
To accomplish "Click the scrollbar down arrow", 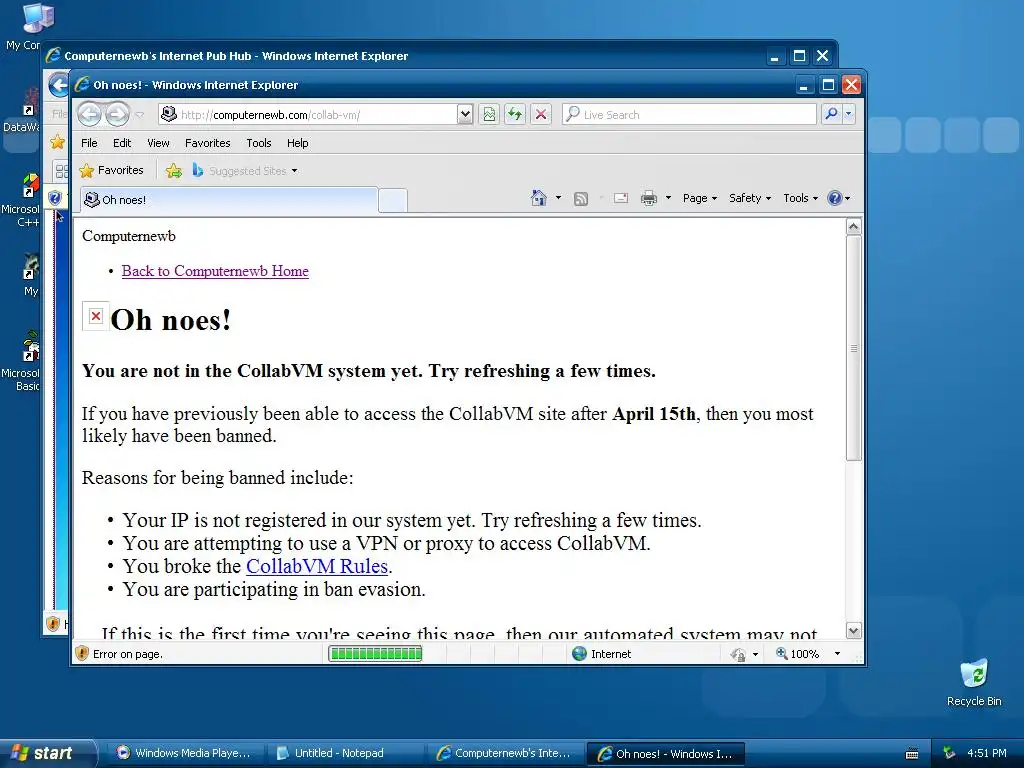I will click(x=854, y=631).
